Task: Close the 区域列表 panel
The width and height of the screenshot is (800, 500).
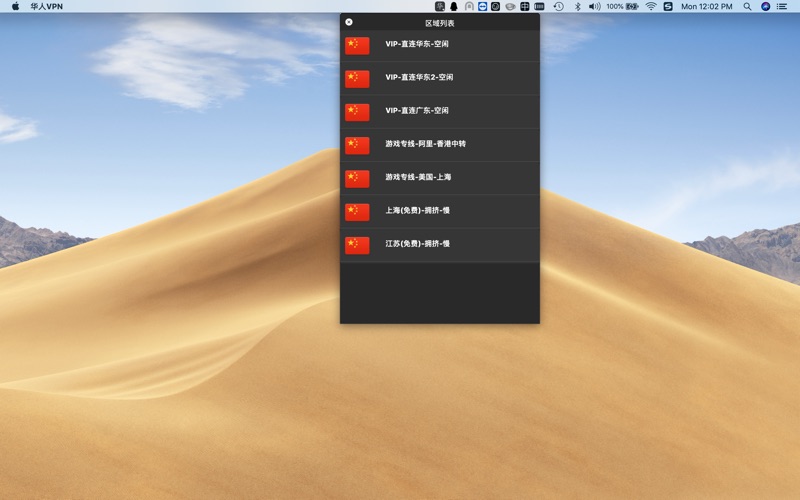Action: [x=349, y=22]
